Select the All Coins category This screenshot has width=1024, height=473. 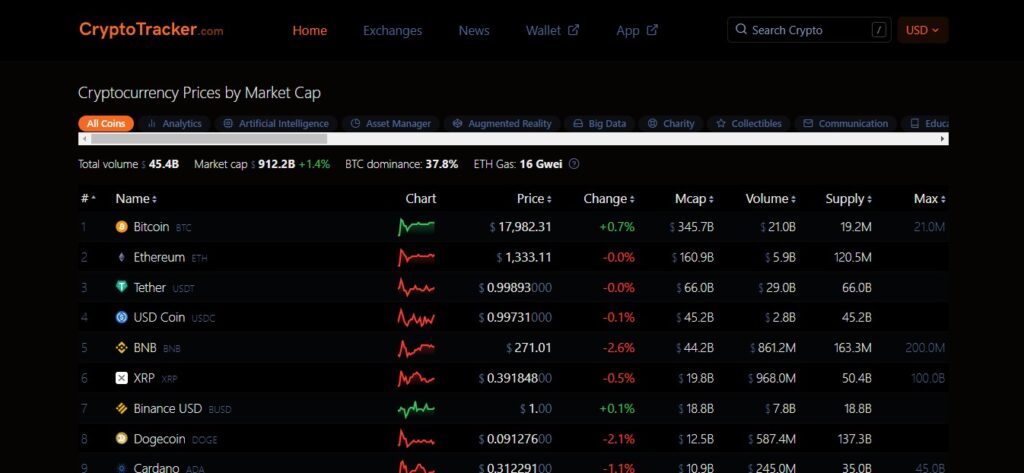106,123
